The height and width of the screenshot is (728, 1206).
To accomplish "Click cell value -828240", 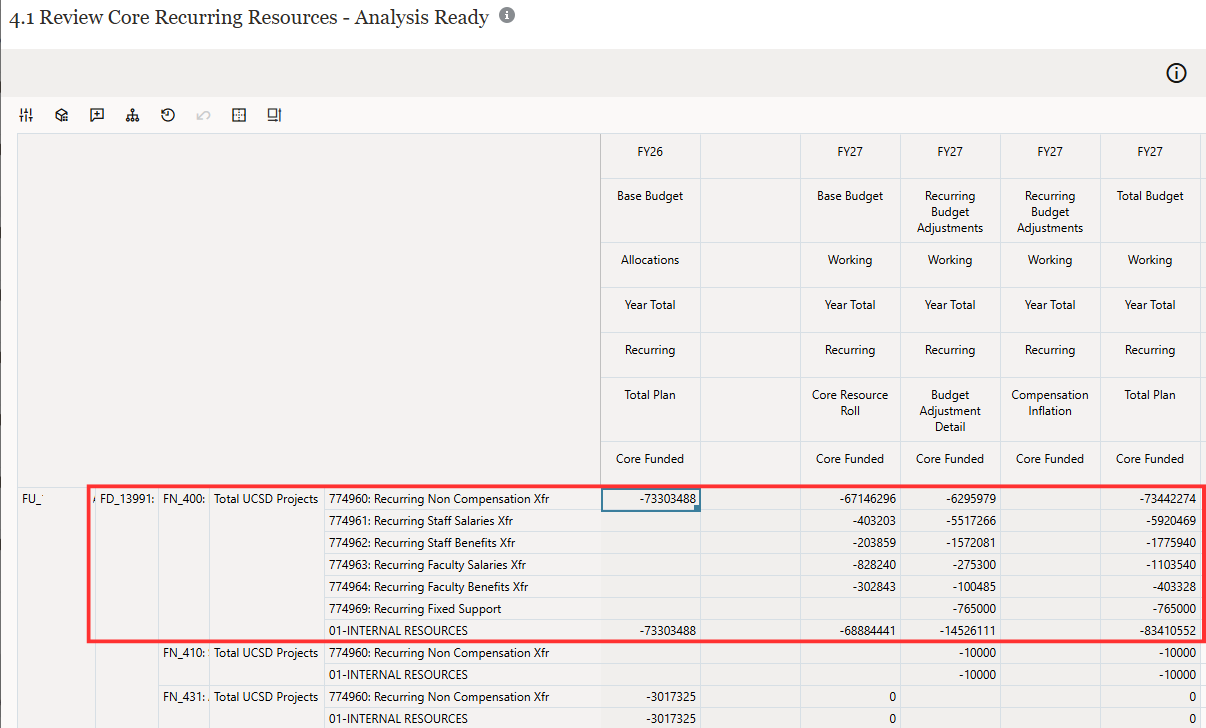I will click(x=850, y=565).
